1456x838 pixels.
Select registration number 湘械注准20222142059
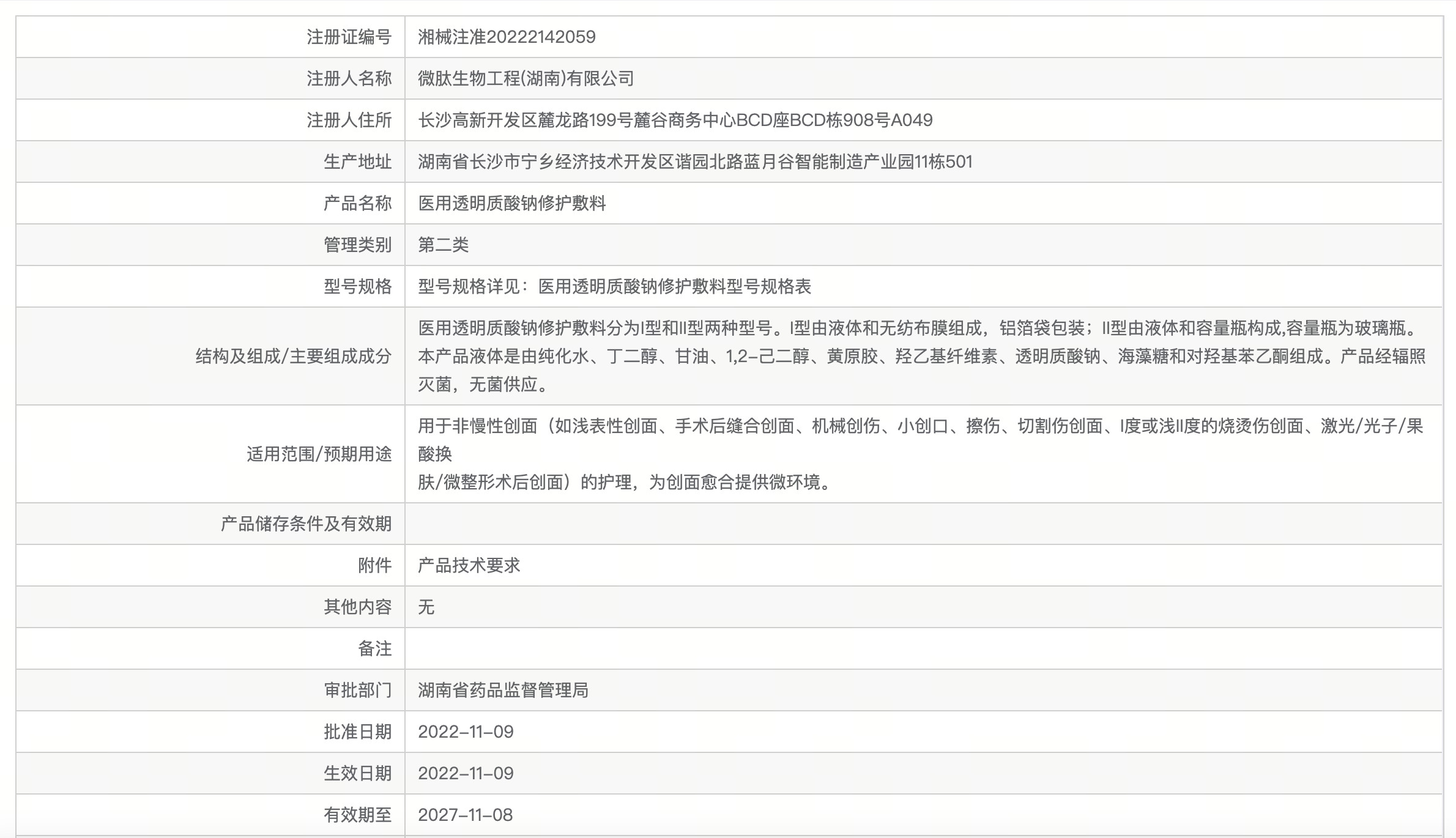pos(507,37)
